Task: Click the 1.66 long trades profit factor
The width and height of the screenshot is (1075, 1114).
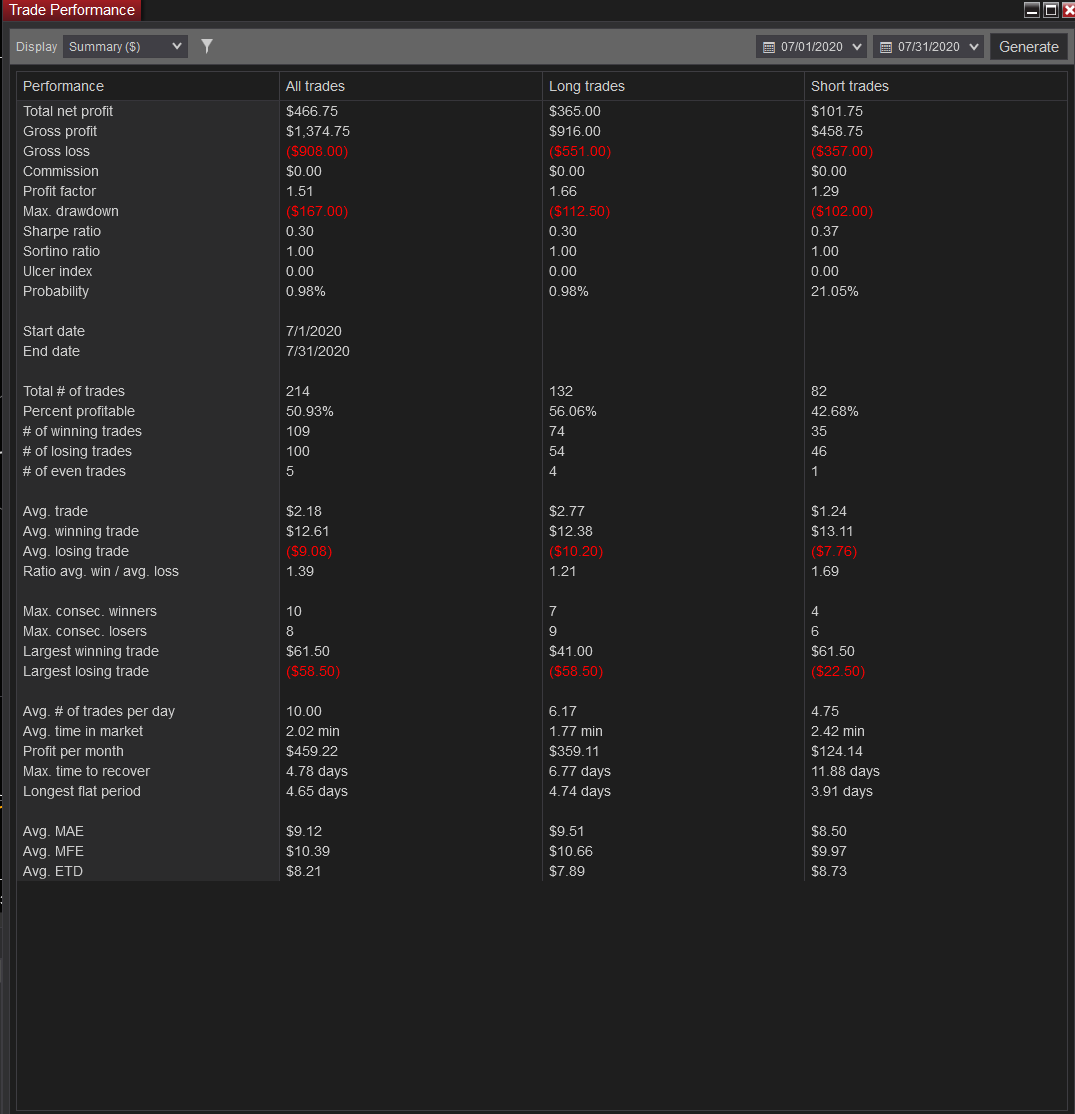Action: 563,191
